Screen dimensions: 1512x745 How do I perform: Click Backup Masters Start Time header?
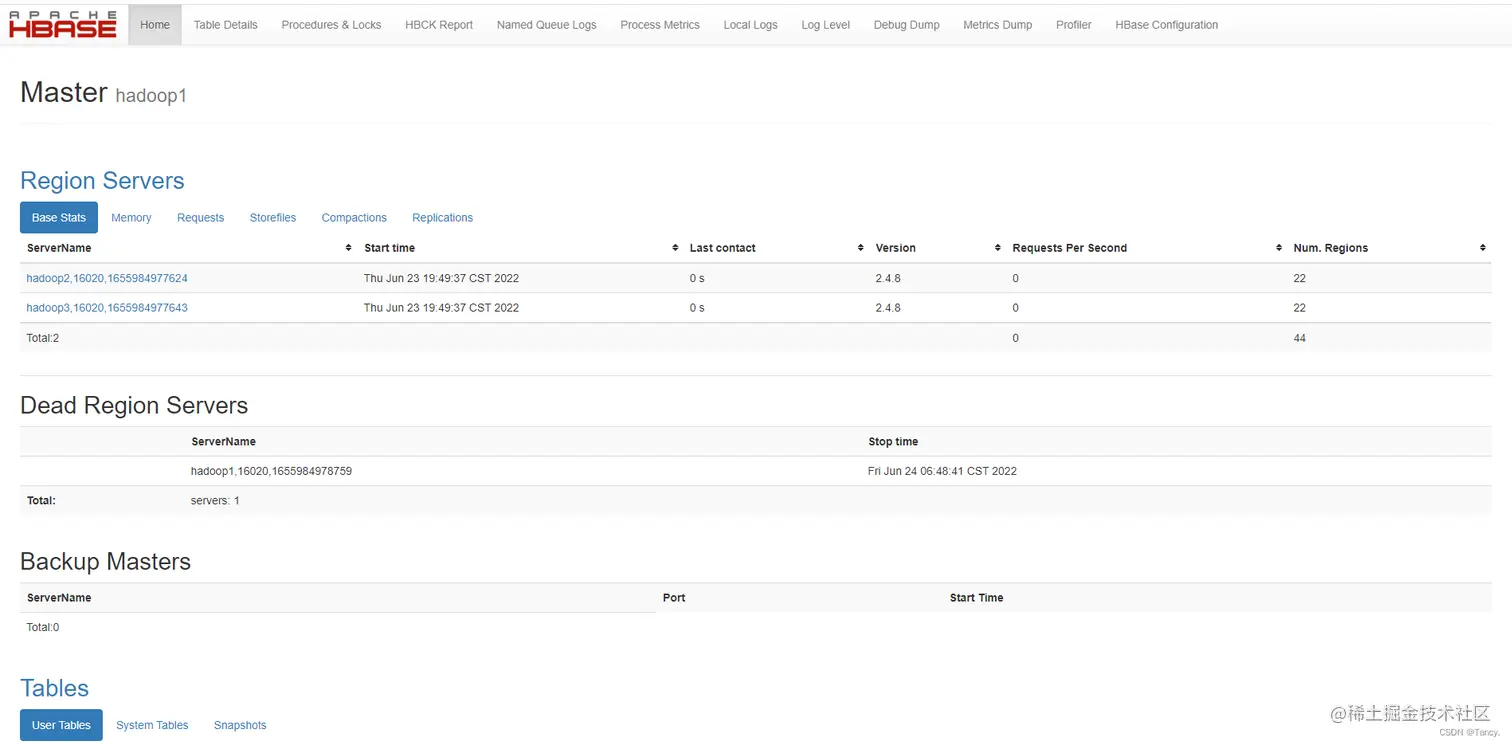(x=976, y=598)
